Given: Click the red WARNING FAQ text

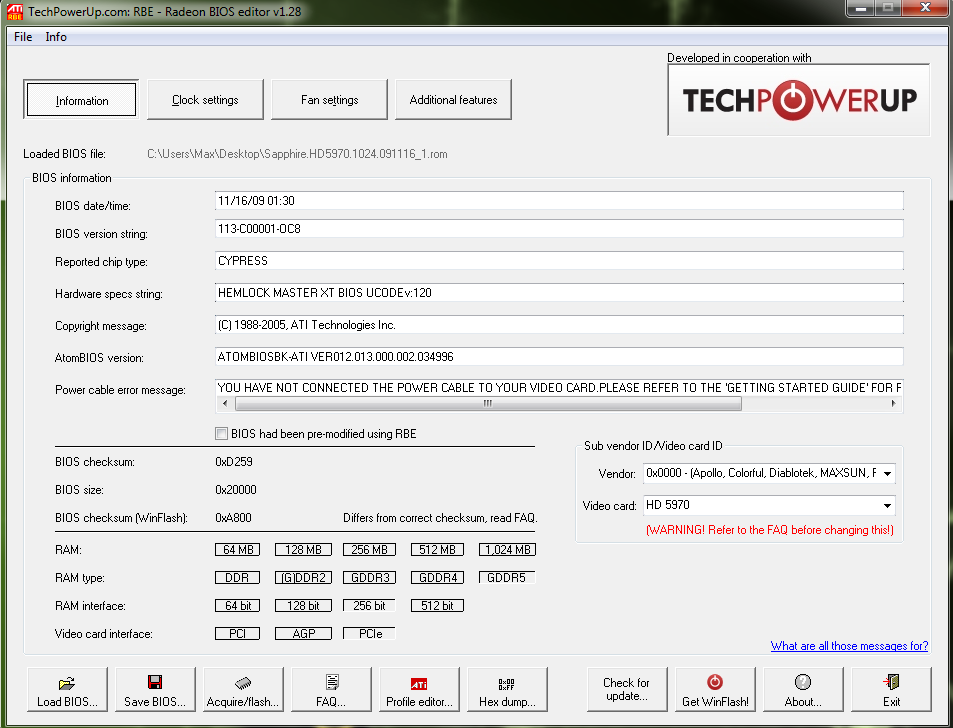Looking at the screenshot, I should tap(769, 530).
